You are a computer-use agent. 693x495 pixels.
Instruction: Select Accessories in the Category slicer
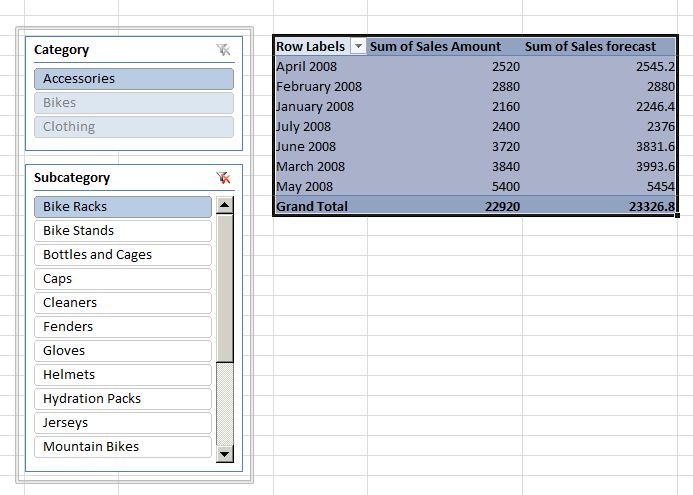134,79
